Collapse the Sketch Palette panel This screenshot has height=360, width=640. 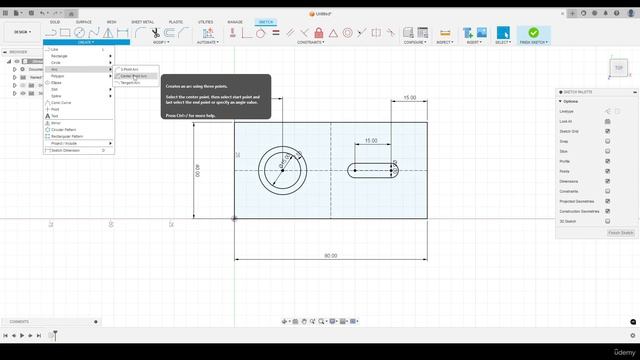click(x=635, y=92)
